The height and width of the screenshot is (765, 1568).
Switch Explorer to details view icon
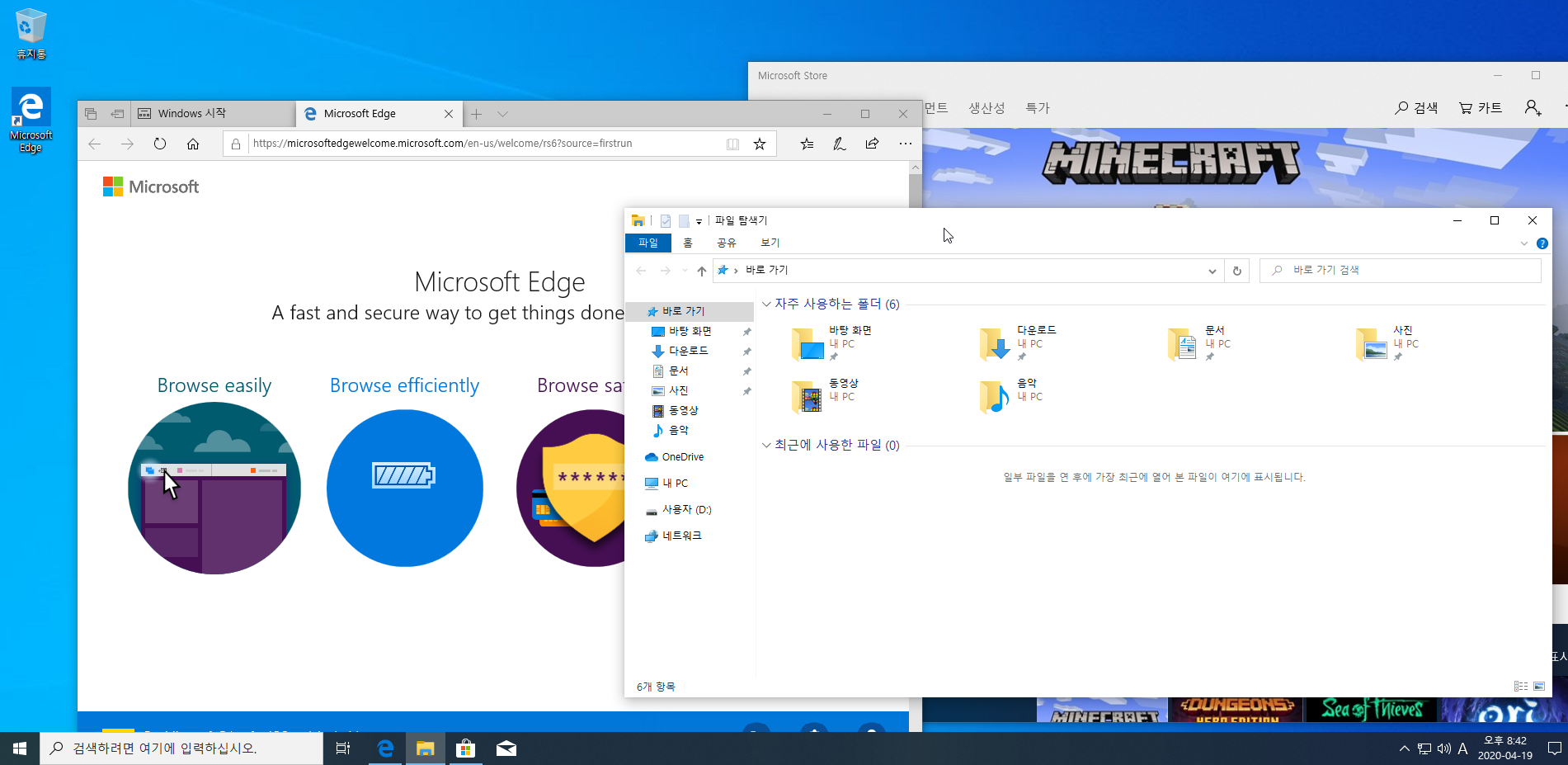pos(1521,687)
